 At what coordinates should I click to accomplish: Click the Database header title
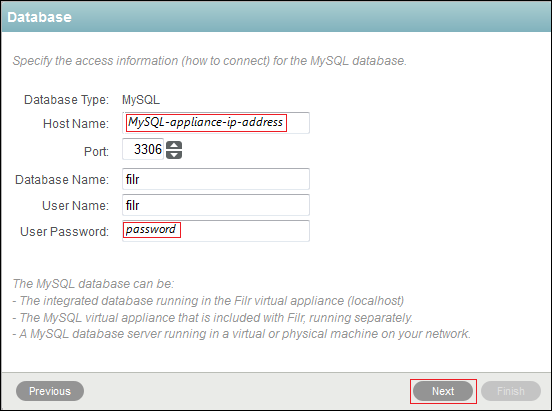pos(39,17)
